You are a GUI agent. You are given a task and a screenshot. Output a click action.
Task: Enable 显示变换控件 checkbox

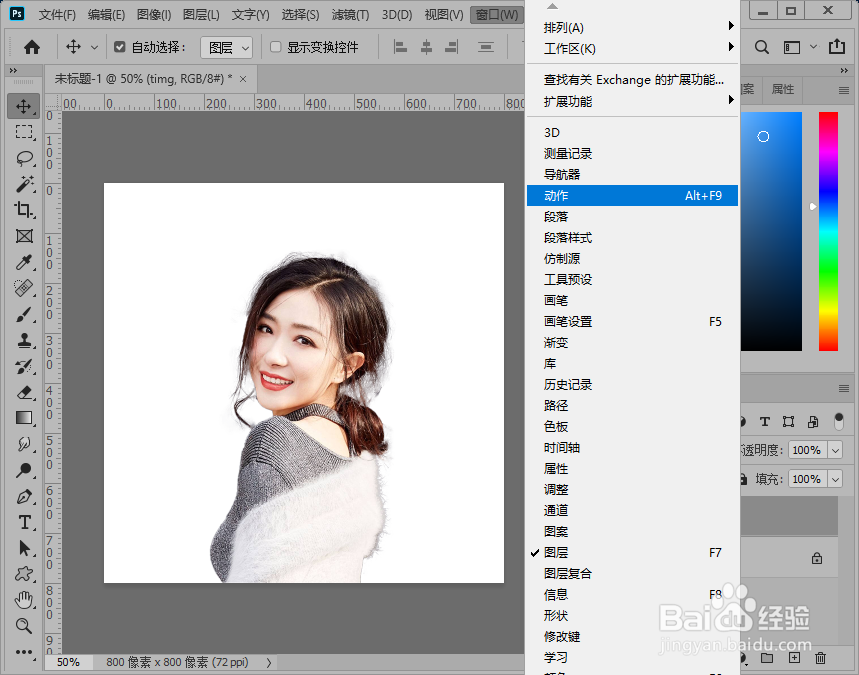point(276,47)
